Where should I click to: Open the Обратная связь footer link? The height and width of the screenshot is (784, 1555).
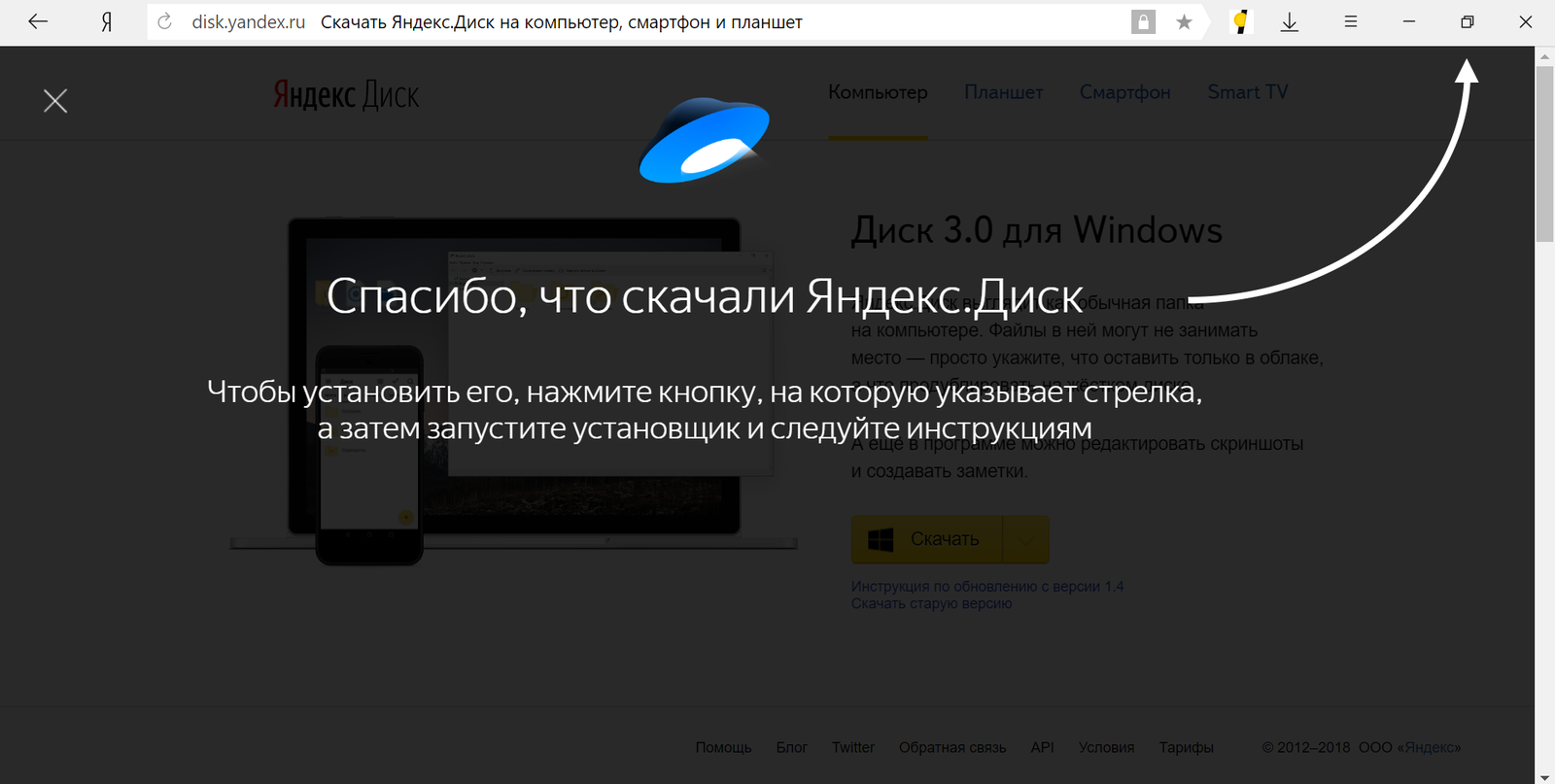952,747
